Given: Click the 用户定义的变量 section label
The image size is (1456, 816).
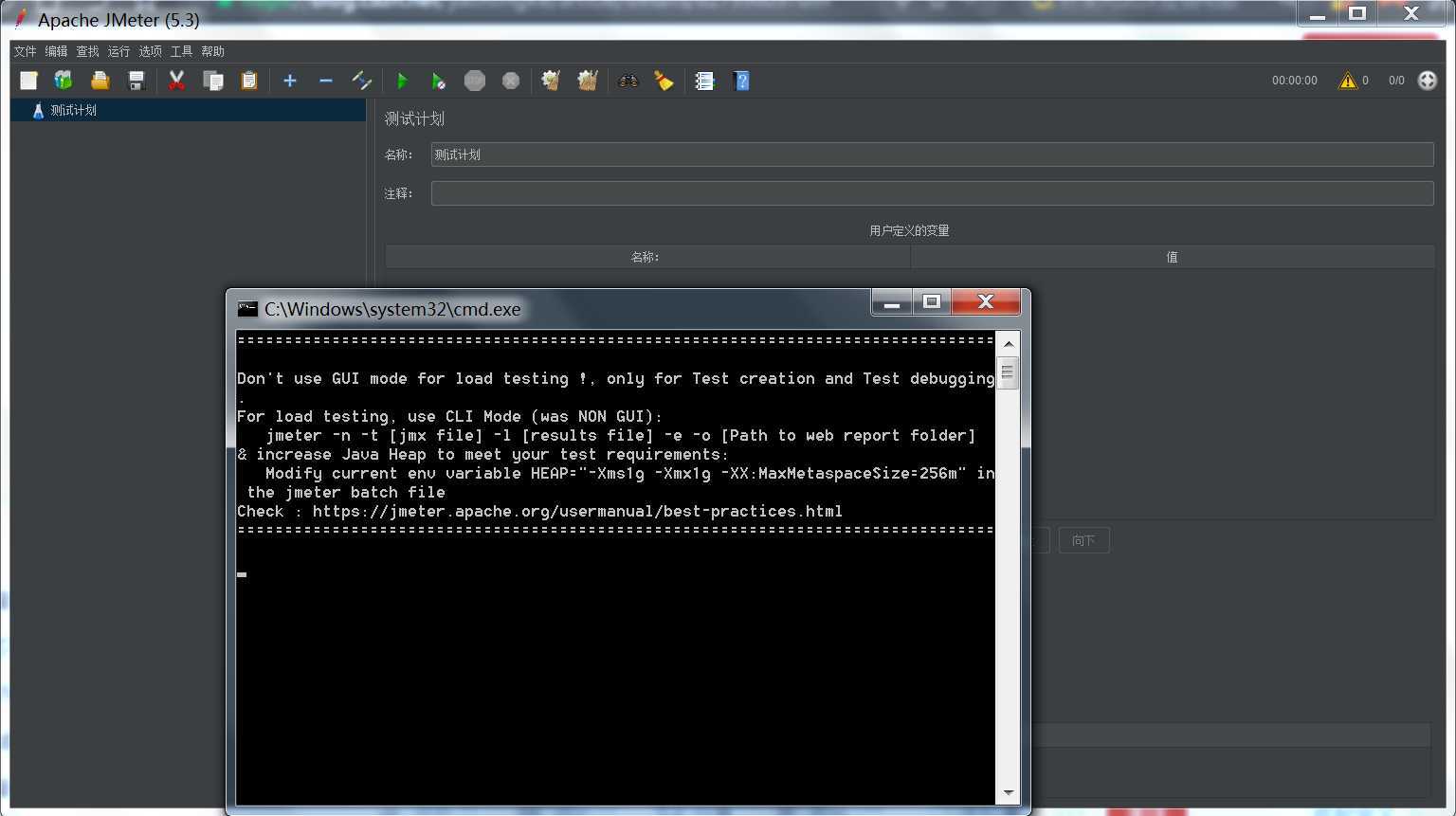Looking at the screenshot, I should pyautogui.click(x=909, y=230).
